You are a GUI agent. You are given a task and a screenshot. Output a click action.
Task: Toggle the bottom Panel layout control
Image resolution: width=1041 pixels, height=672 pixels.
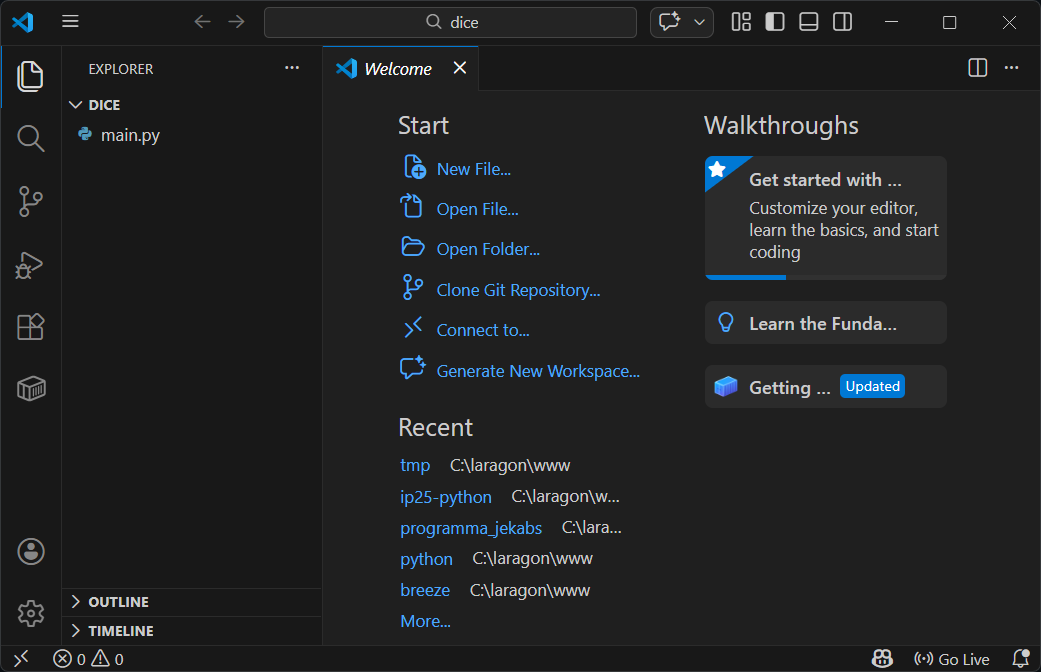click(808, 21)
